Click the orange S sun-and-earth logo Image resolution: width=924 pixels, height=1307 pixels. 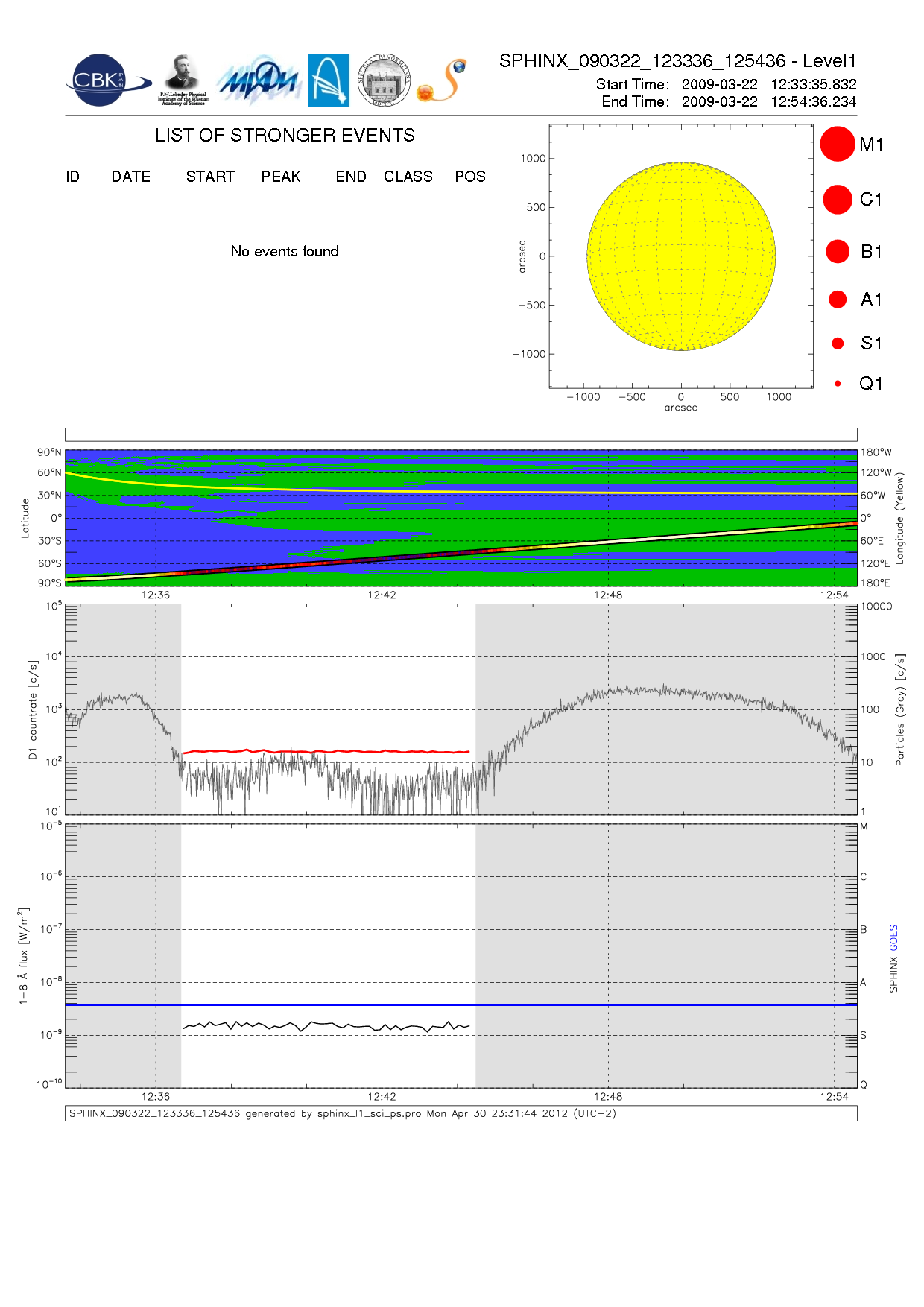pos(443,80)
